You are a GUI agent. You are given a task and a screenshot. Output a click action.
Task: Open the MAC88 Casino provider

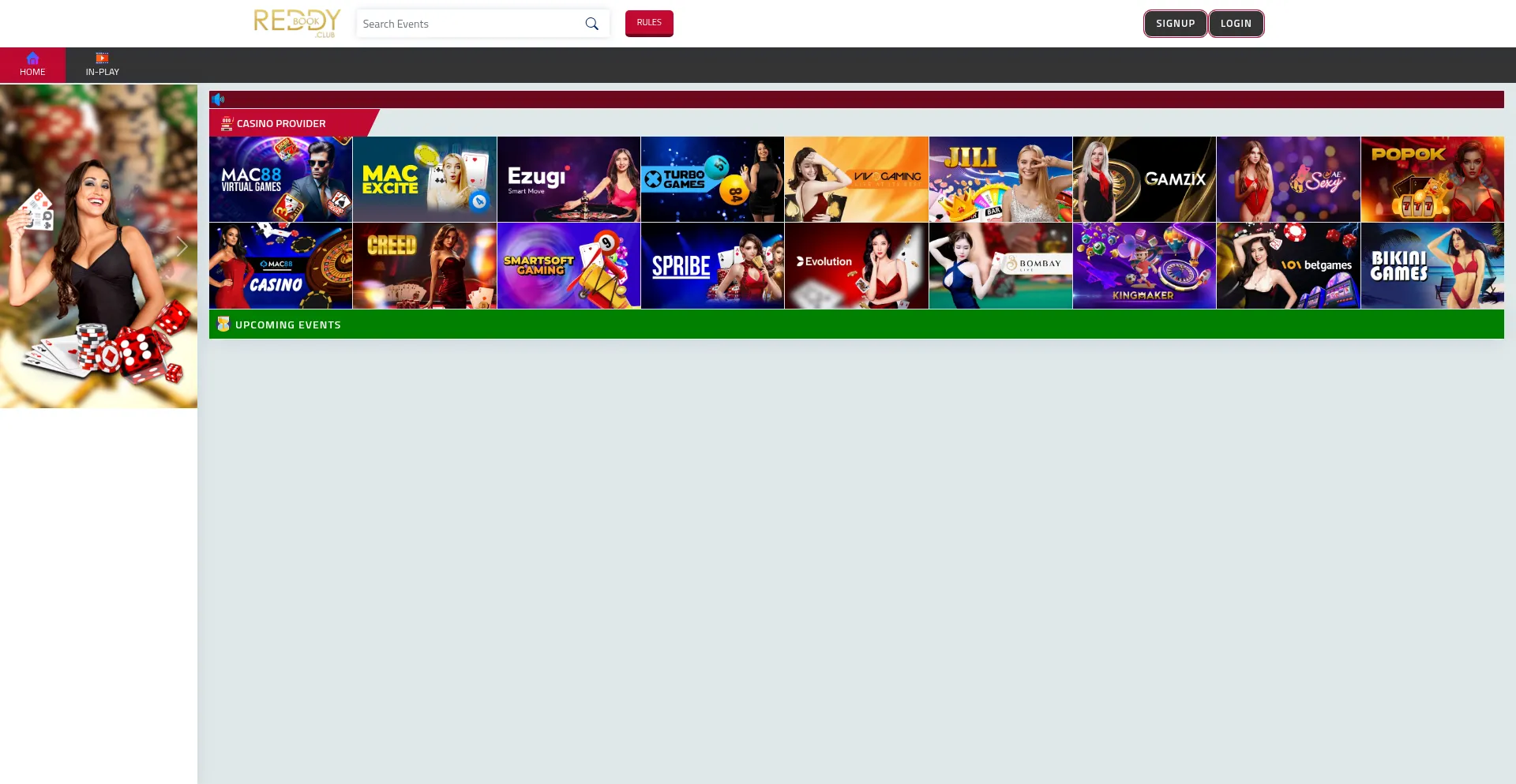click(x=281, y=265)
